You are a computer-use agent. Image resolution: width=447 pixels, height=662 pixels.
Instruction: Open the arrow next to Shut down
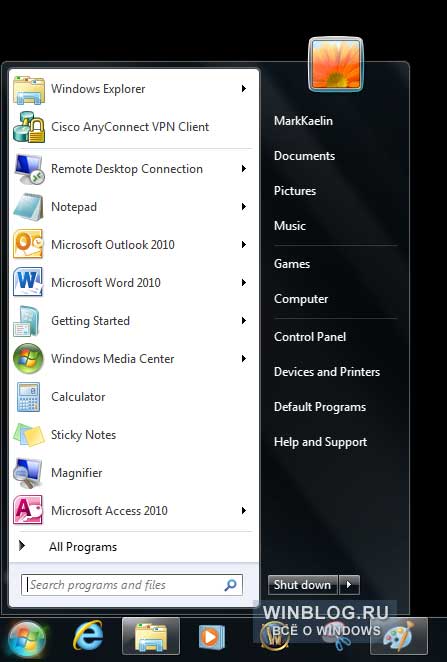349,585
